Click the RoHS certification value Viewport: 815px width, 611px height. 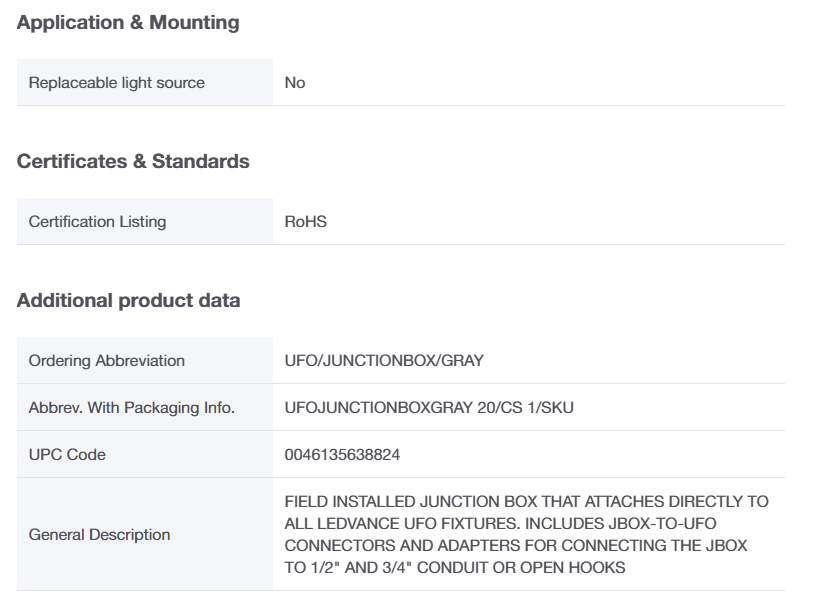click(x=306, y=222)
